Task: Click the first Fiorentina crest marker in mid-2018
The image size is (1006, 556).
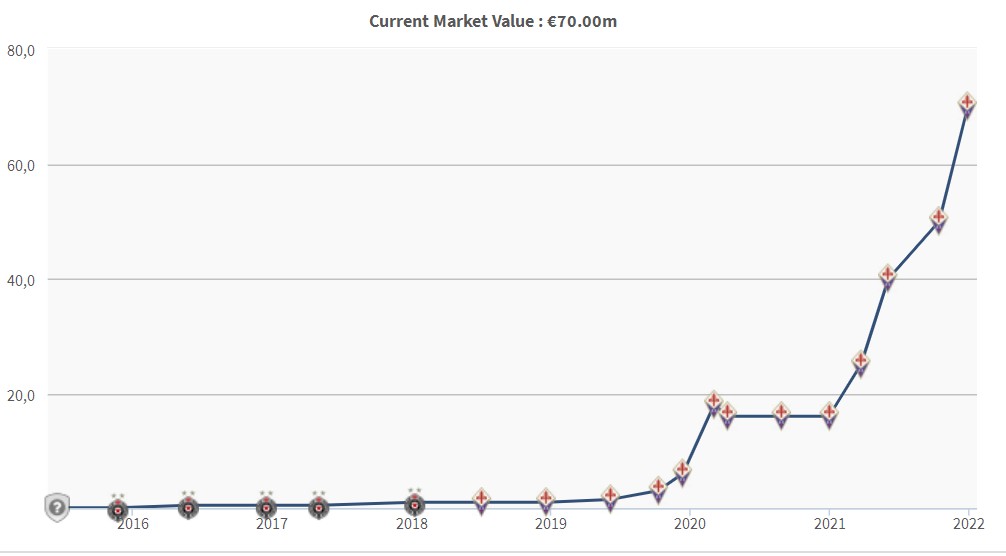Action: tap(481, 499)
